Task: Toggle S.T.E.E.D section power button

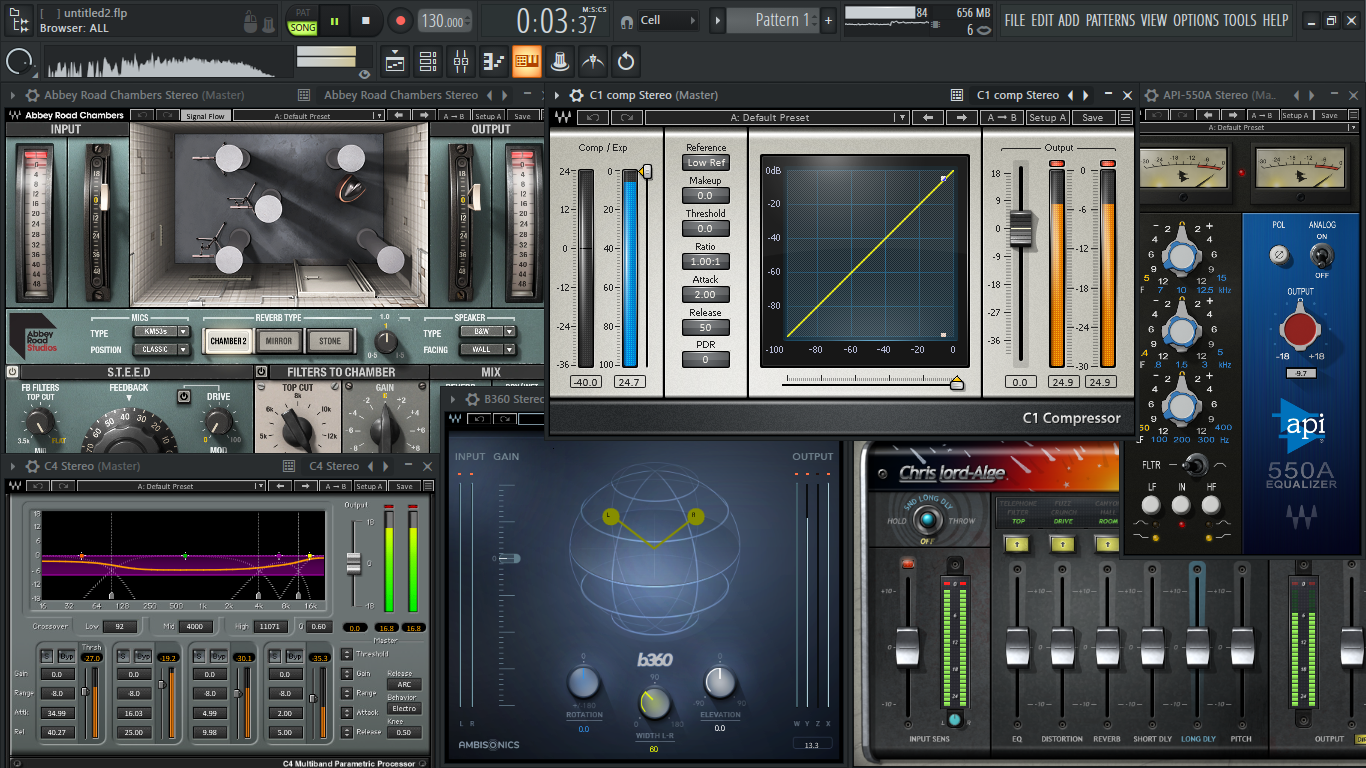Action: coord(13,372)
